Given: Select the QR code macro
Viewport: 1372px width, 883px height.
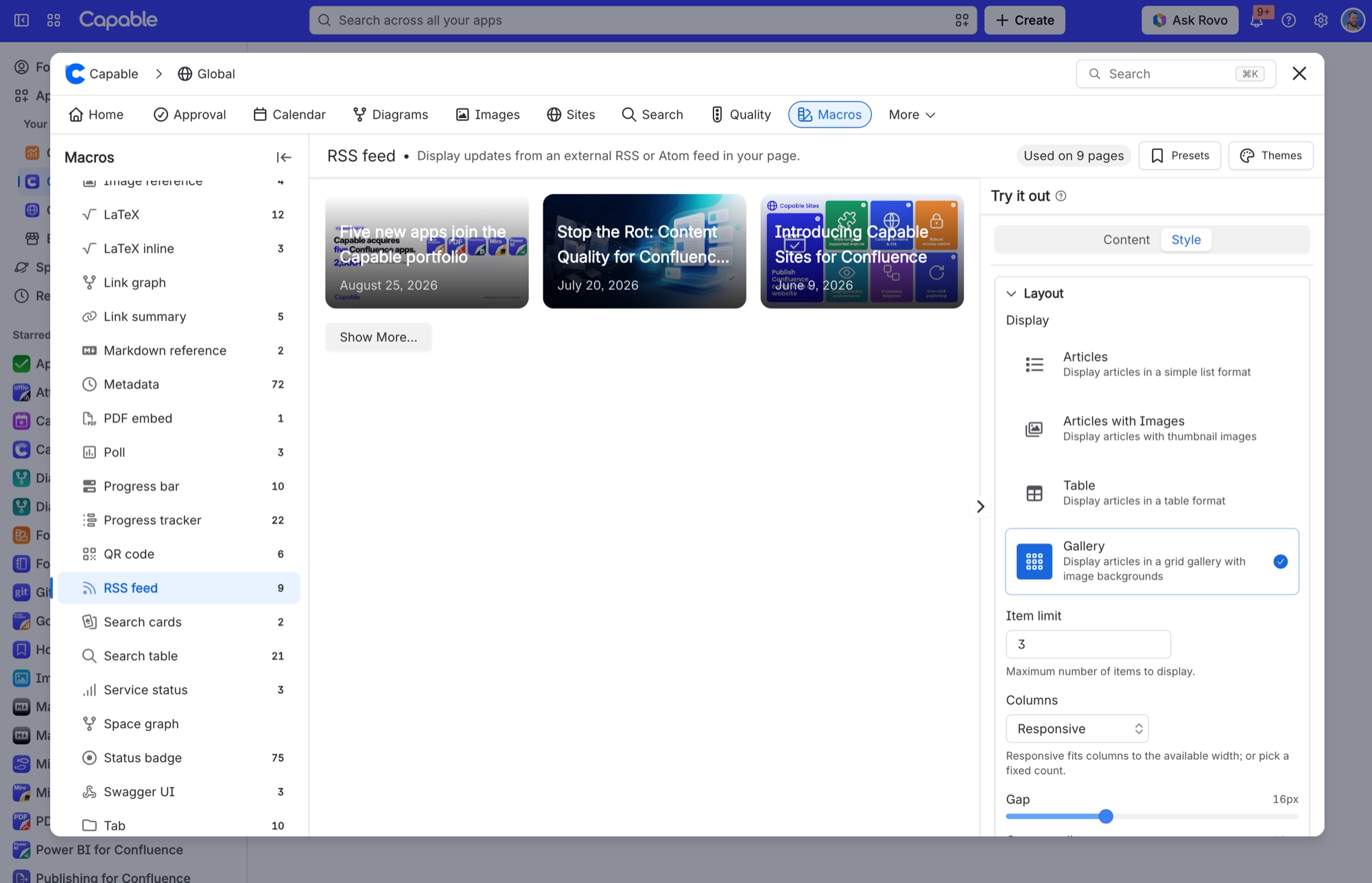Looking at the screenshot, I should (x=179, y=554).
